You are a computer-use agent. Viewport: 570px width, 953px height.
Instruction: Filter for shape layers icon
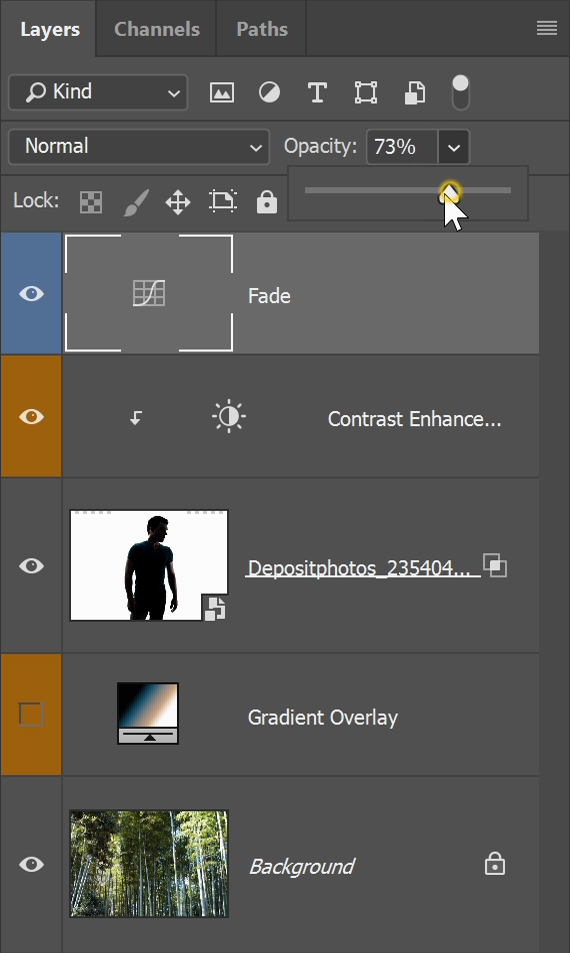coord(366,92)
